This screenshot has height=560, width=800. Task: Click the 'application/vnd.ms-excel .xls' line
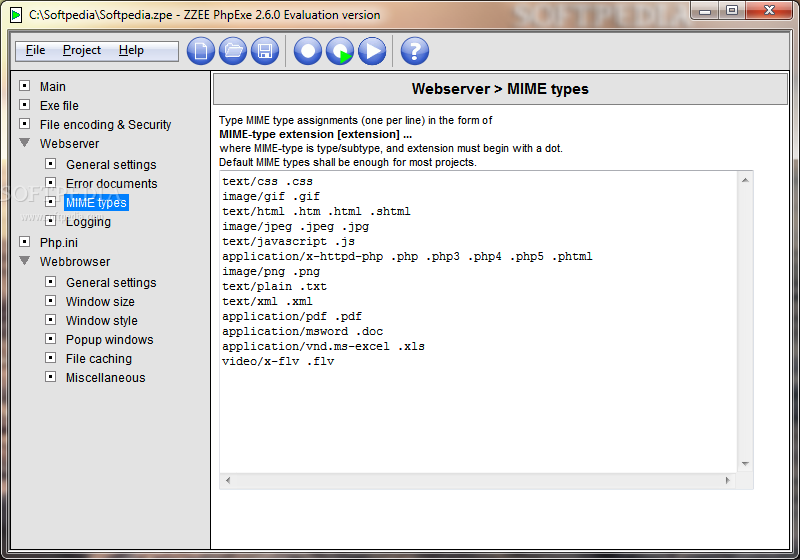(323, 346)
